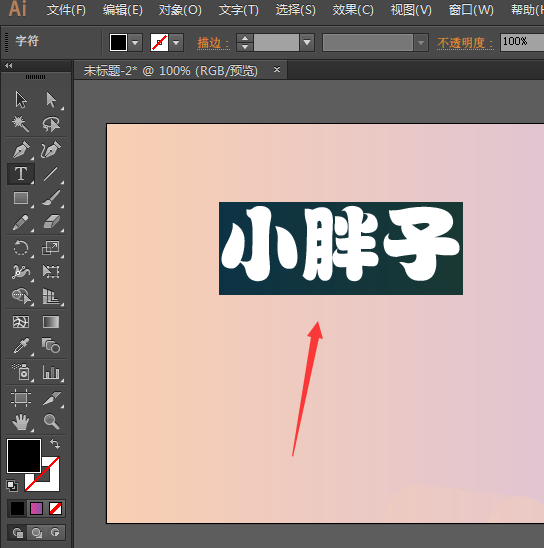Select the Pencil tool

[21, 222]
